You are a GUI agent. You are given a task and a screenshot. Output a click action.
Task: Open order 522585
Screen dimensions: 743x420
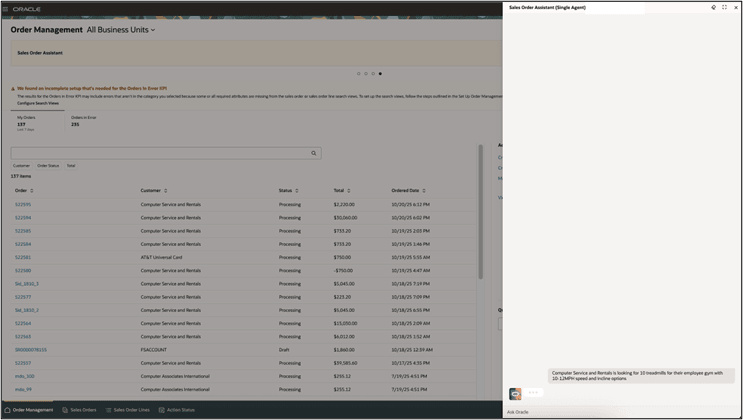coord(23,231)
